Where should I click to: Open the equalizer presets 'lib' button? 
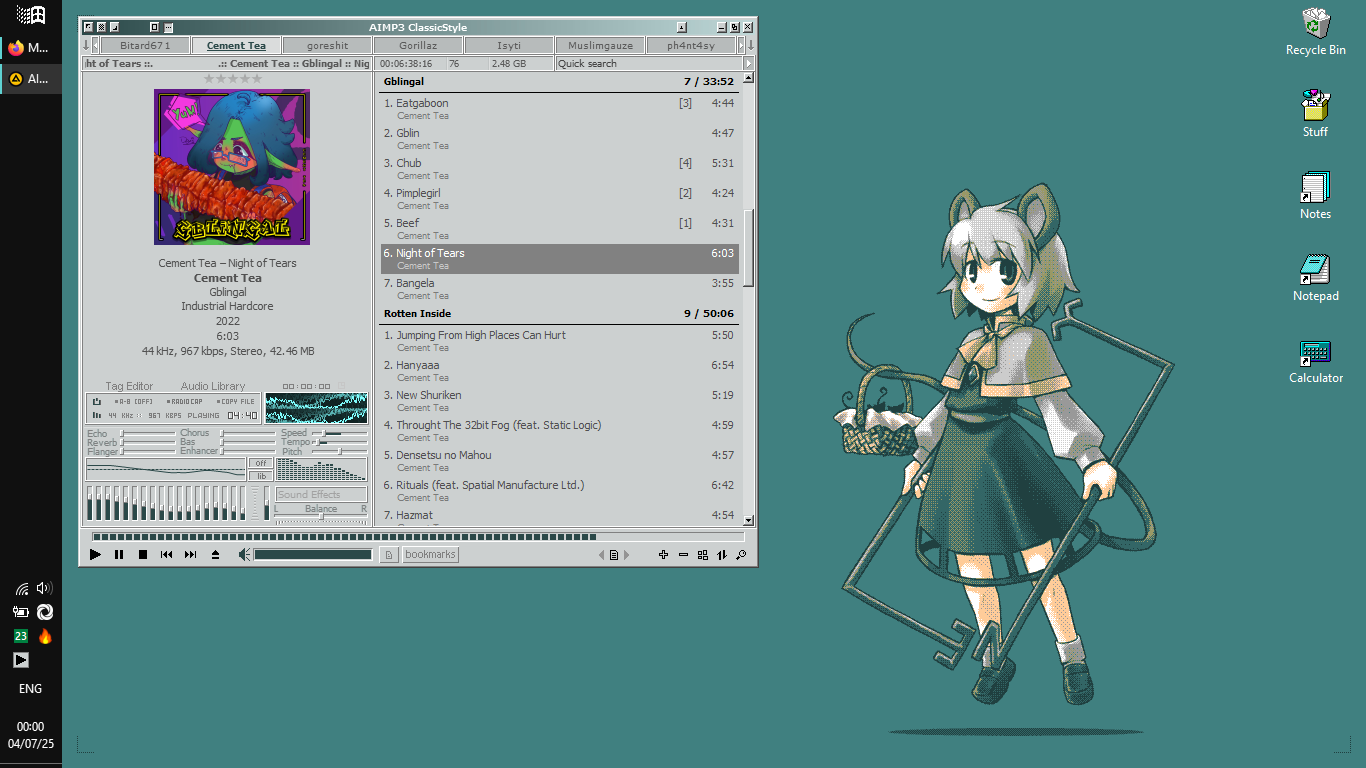pos(261,476)
